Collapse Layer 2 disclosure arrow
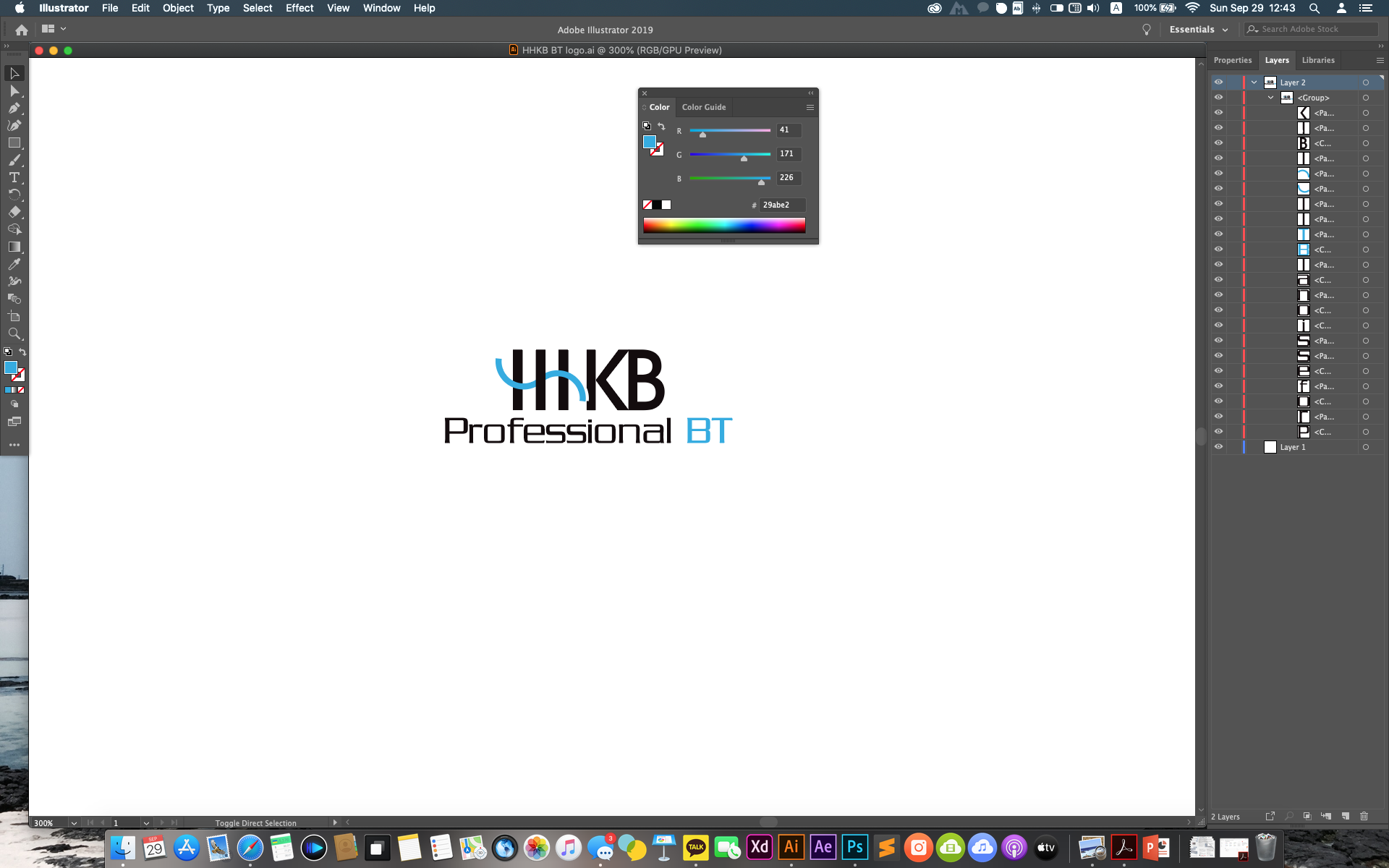The image size is (1389, 868). [x=1254, y=82]
